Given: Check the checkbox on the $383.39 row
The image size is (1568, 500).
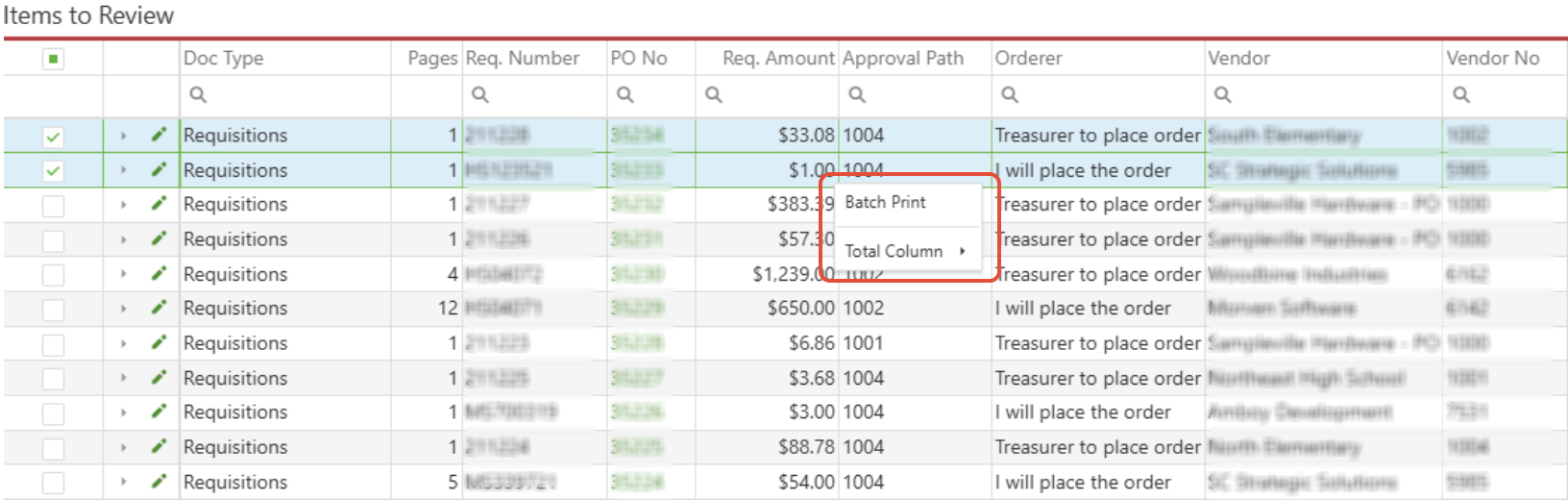Looking at the screenshot, I should 53,205.
